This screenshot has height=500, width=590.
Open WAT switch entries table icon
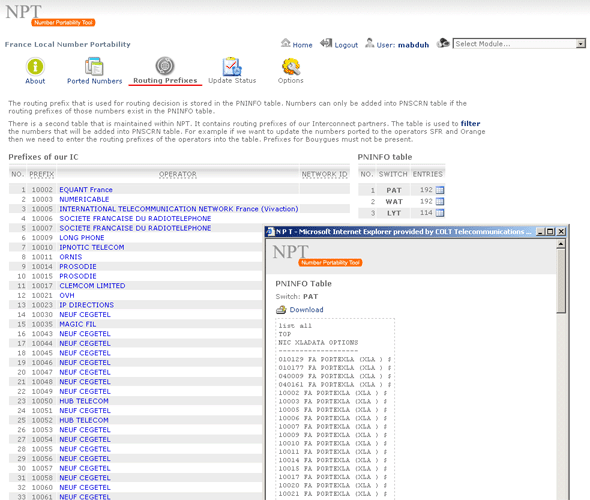439,202
